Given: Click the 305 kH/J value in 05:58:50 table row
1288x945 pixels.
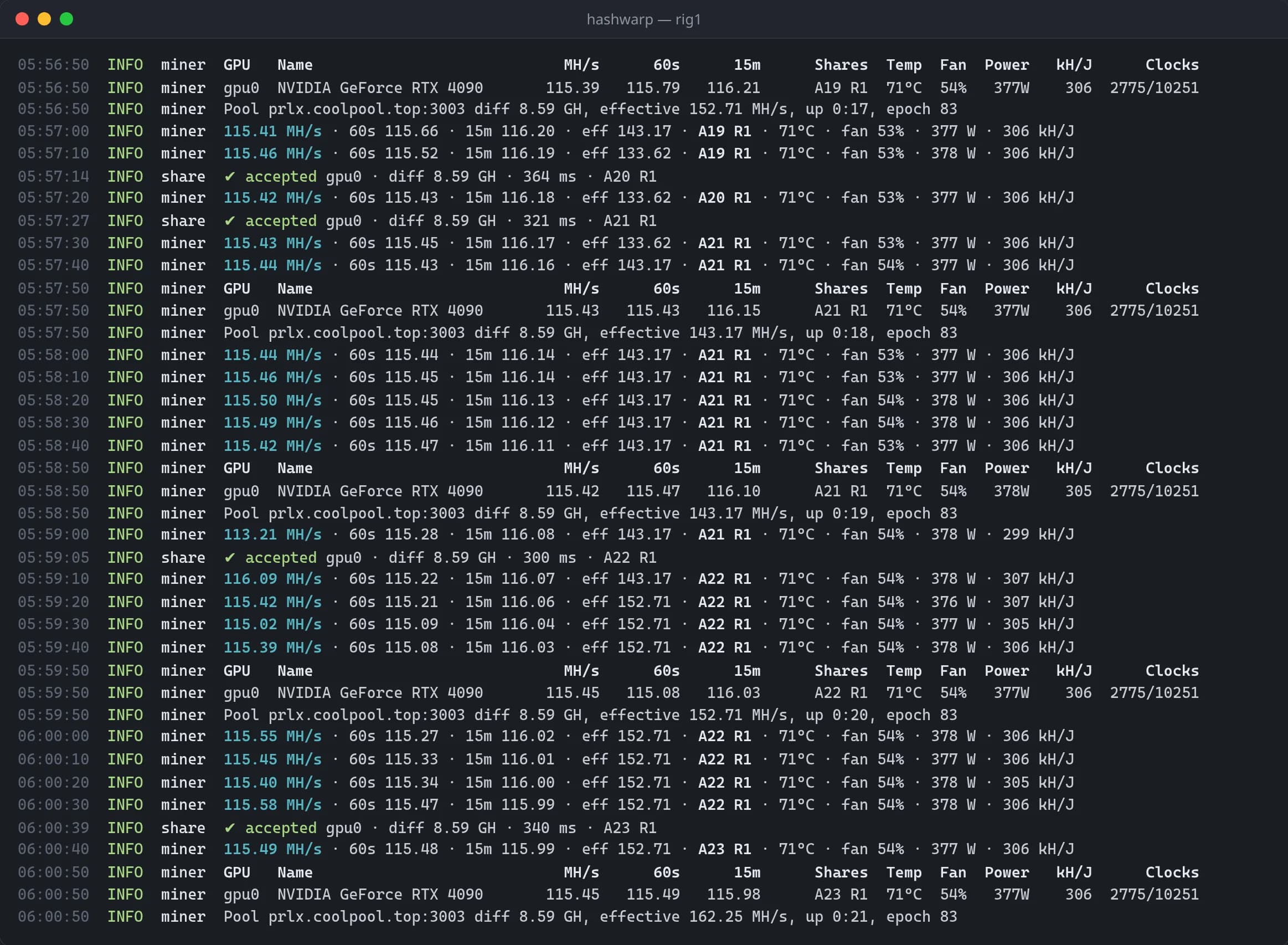Looking at the screenshot, I should point(1078,491).
